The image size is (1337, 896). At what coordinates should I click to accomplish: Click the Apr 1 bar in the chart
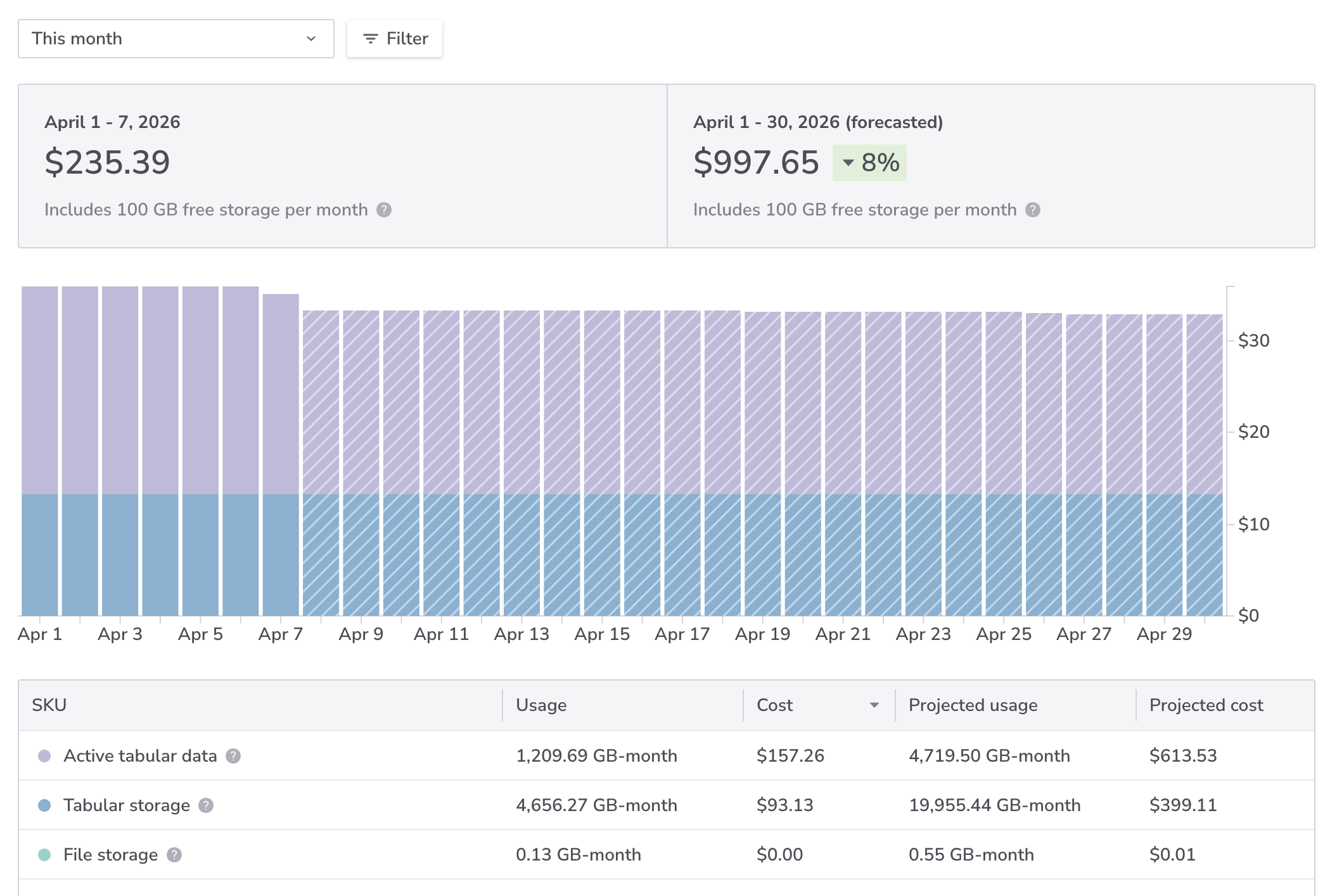click(x=40, y=450)
